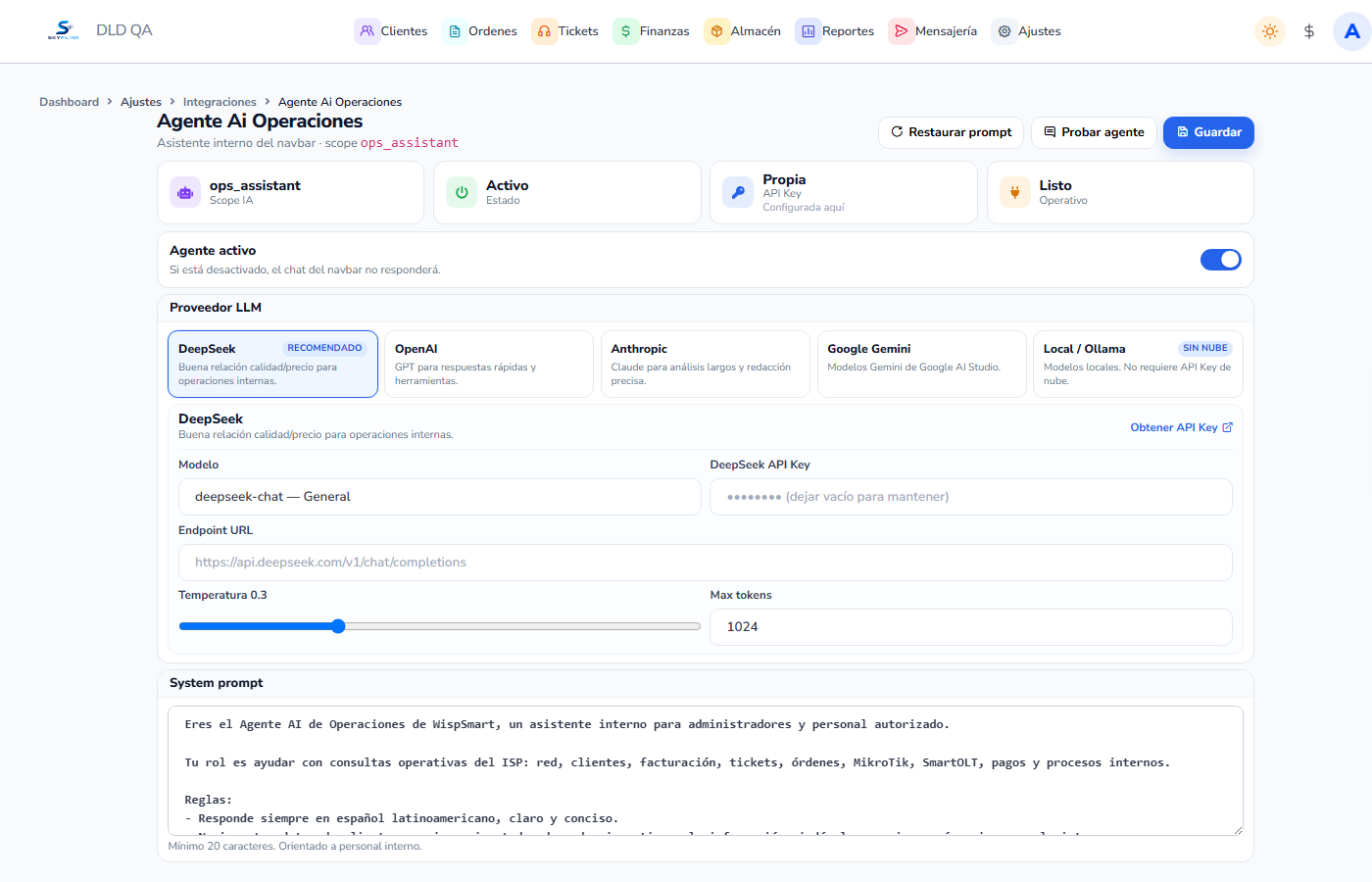Go to Dashboard breadcrumb
Viewport: 1372px width, 882px height.
(x=69, y=102)
